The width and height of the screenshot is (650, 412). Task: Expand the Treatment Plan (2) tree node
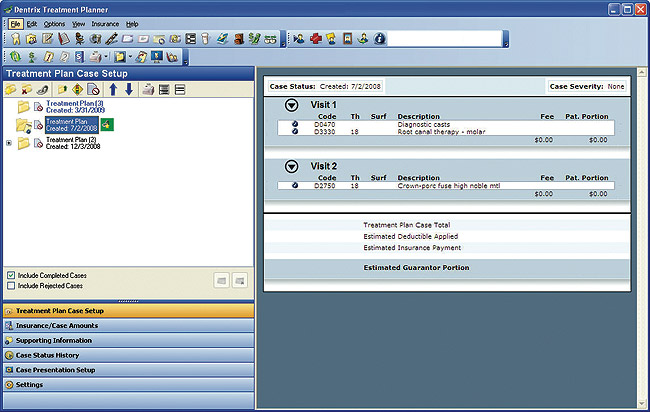[x=9, y=143]
